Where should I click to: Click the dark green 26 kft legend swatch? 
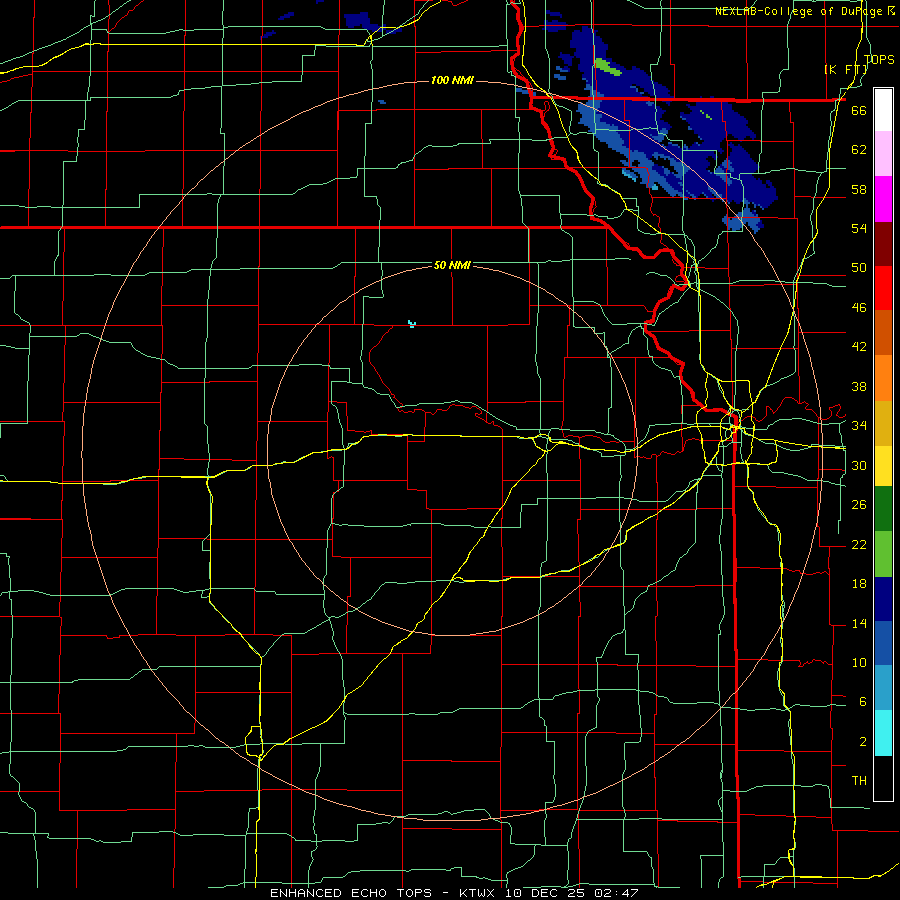[x=883, y=509]
